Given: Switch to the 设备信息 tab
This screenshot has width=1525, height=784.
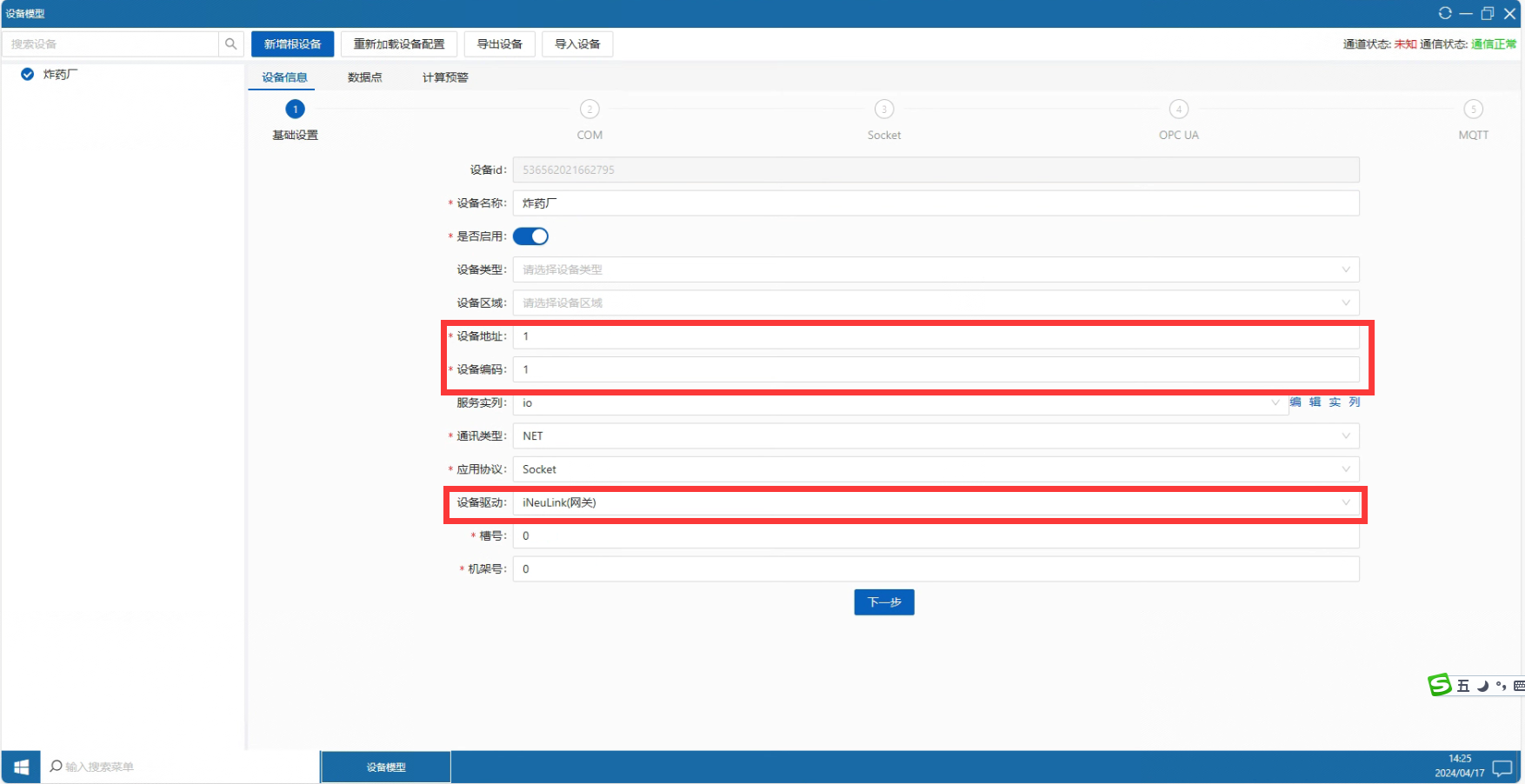Looking at the screenshot, I should point(285,77).
